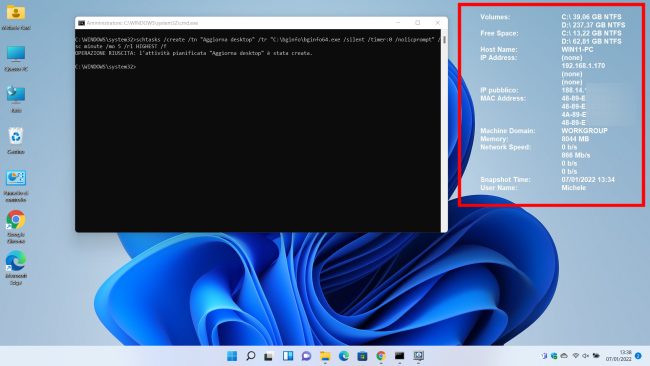
Task: Click the schtasks /create command line text
Action: [258, 43]
